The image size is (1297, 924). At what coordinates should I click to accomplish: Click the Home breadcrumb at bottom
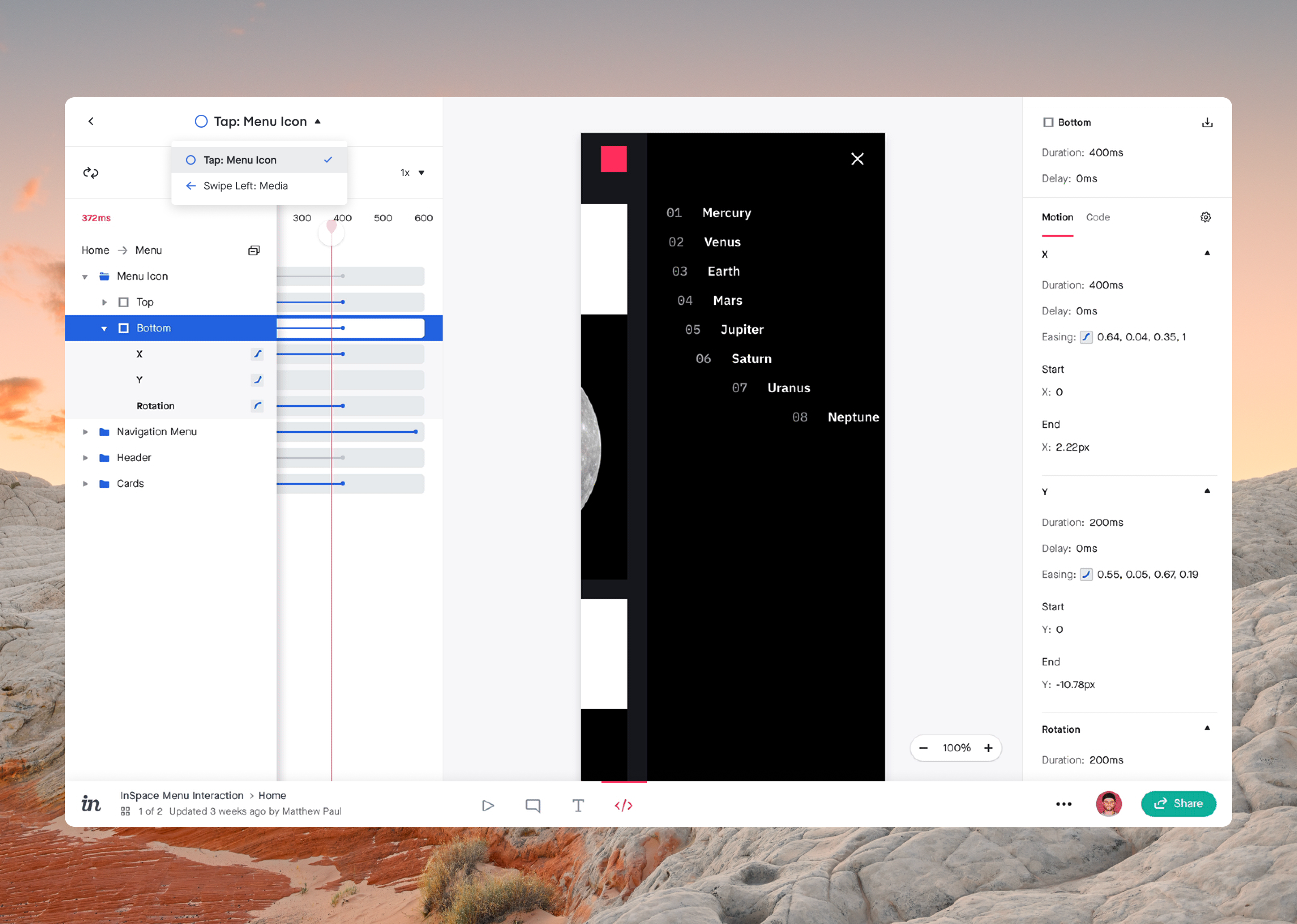[x=272, y=796]
